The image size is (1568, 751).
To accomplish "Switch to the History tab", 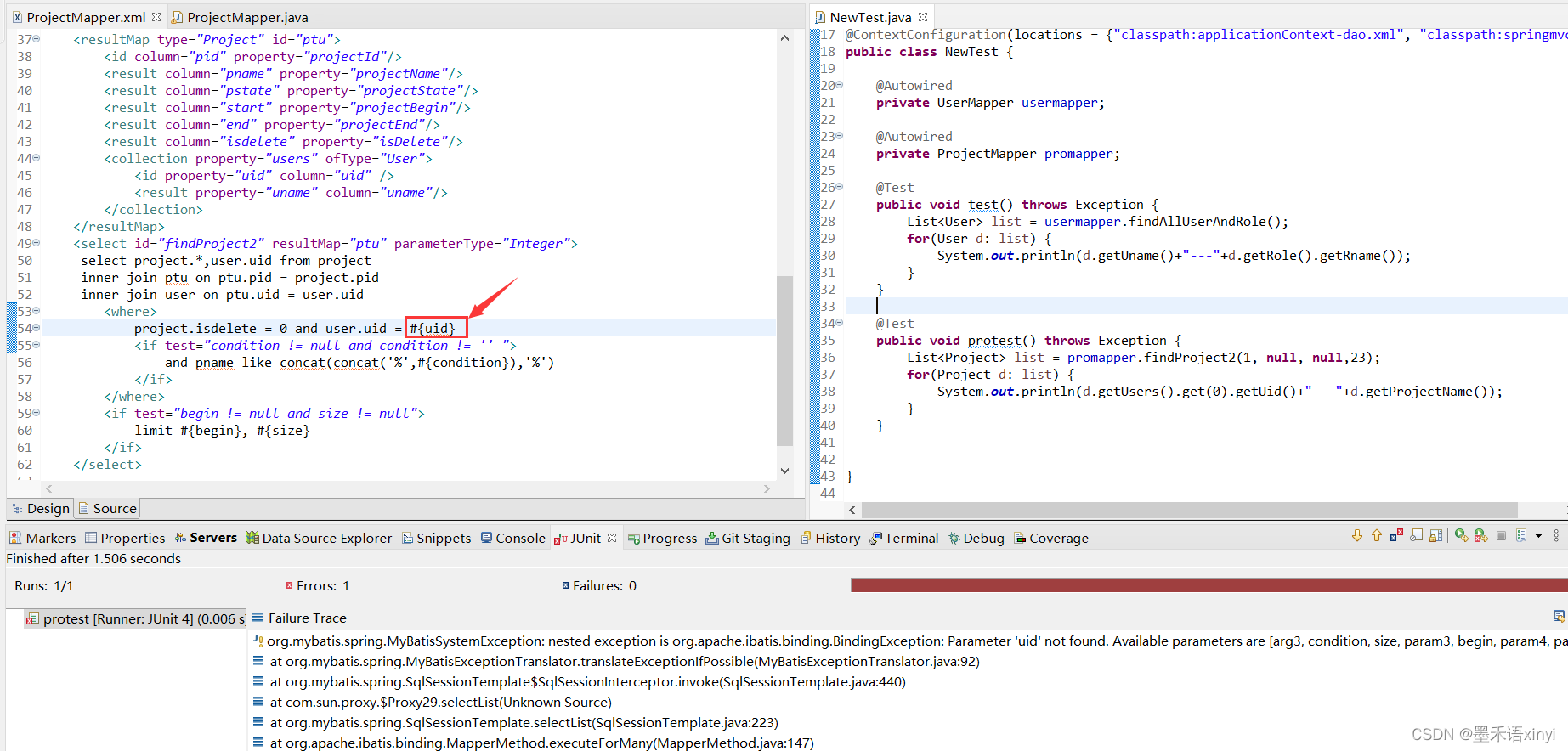I will [830, 538].
